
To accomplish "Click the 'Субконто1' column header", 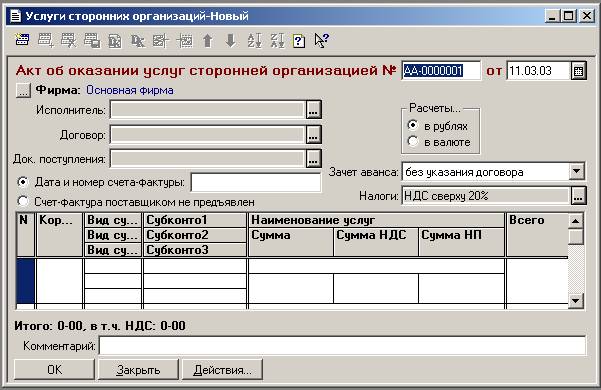I will coord(194,220).
